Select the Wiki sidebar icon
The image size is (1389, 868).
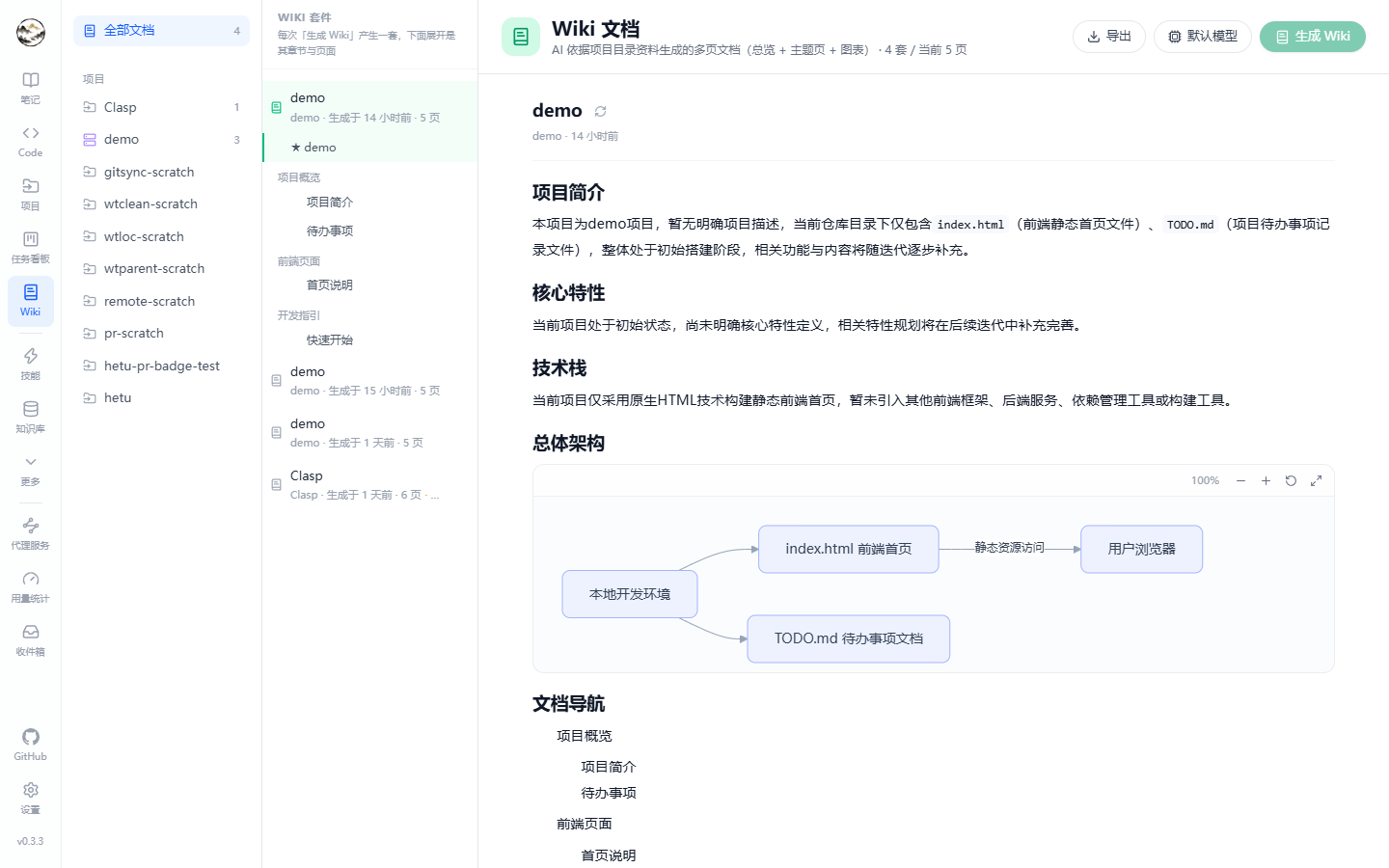(x=31, y=300)
